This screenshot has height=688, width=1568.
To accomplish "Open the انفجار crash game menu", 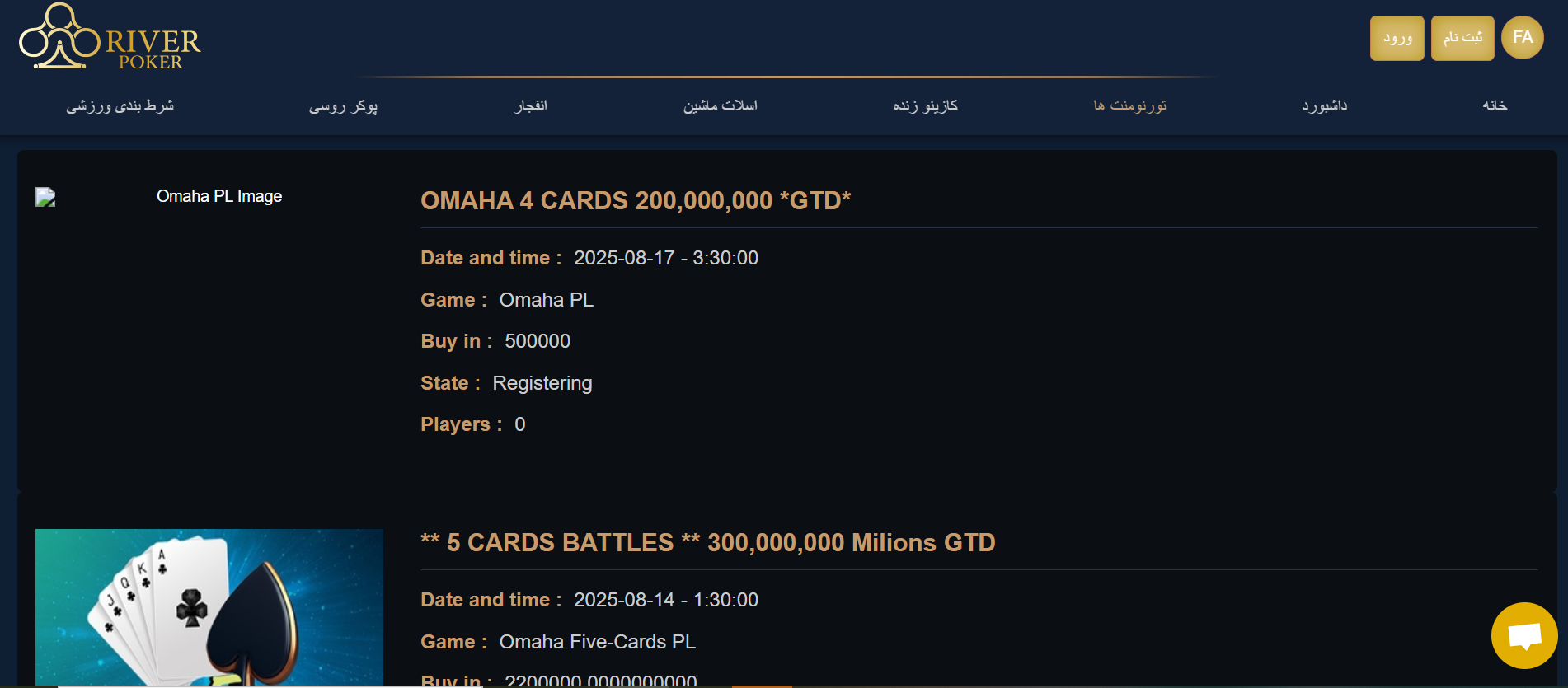I will (530, 105).
